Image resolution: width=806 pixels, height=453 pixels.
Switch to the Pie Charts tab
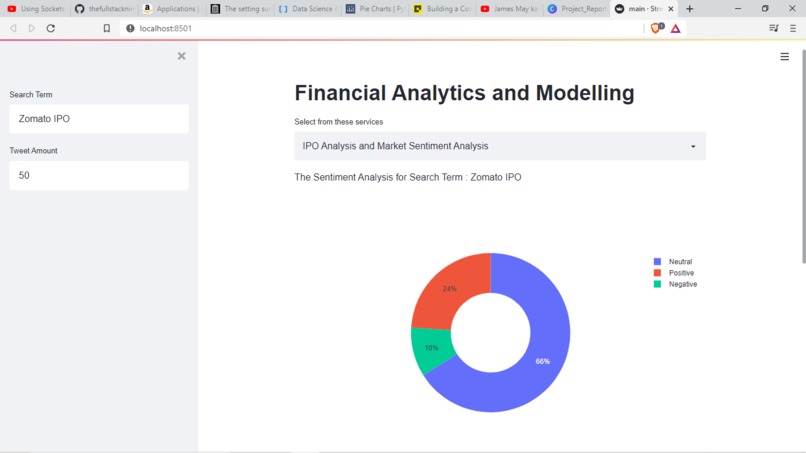coord(375,9)
